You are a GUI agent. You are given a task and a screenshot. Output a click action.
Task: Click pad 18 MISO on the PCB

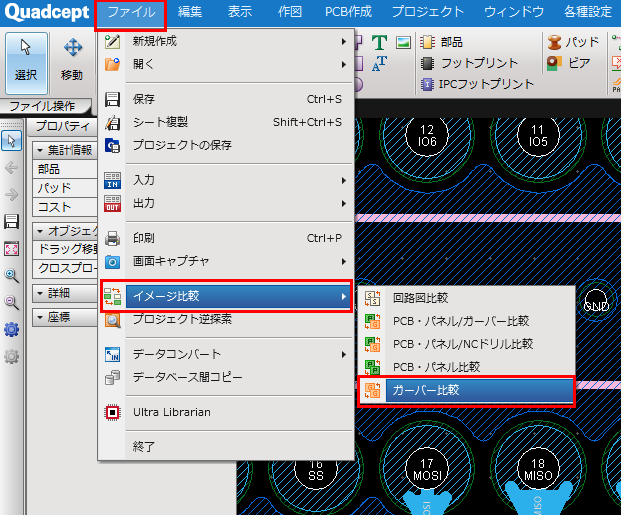point(538,469)
